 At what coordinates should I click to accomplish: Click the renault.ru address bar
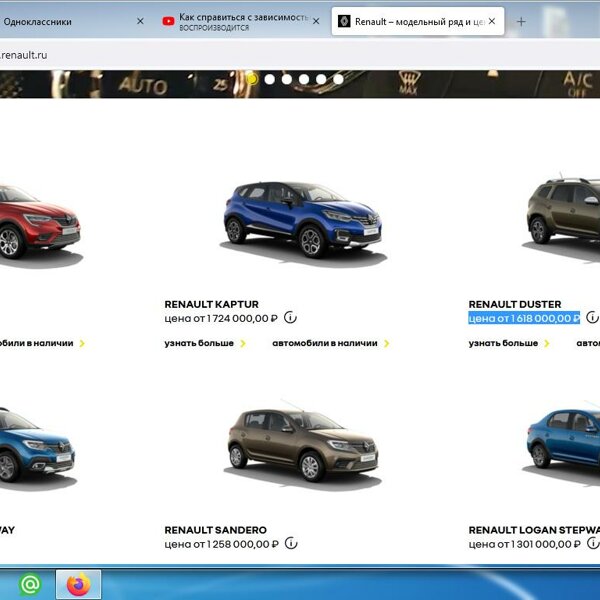[x=300, y=55]
